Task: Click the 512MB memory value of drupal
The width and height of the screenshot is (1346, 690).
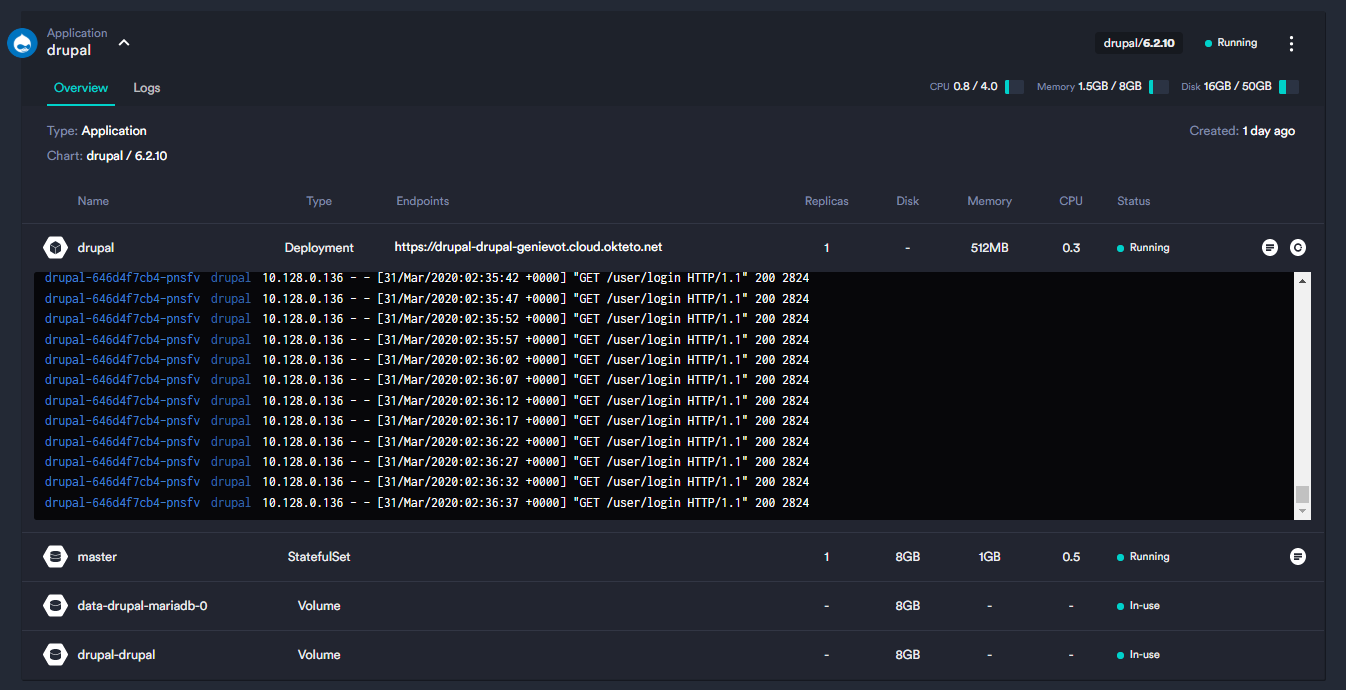Action: point(989,247)
